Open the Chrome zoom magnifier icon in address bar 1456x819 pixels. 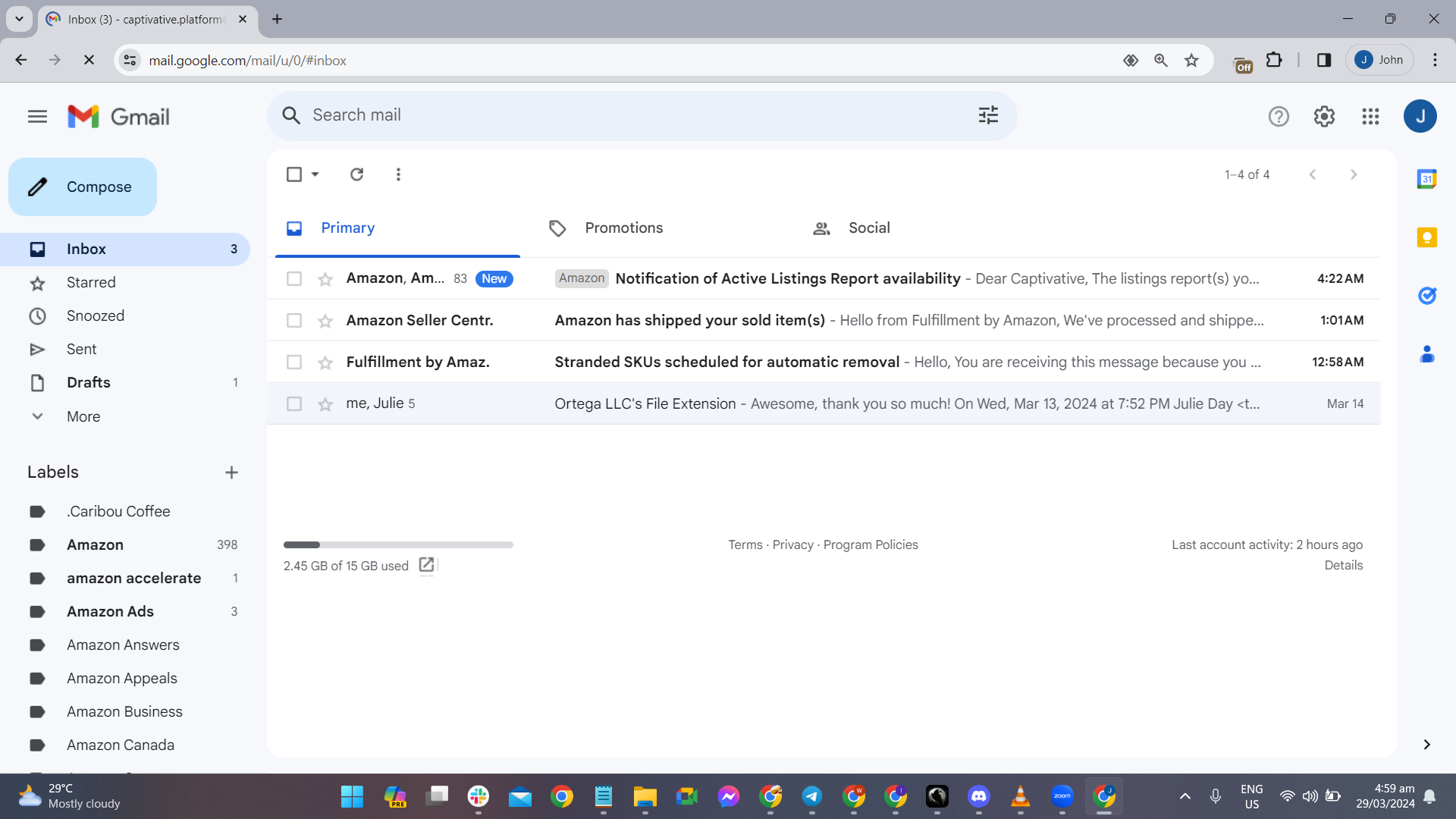1160,60
